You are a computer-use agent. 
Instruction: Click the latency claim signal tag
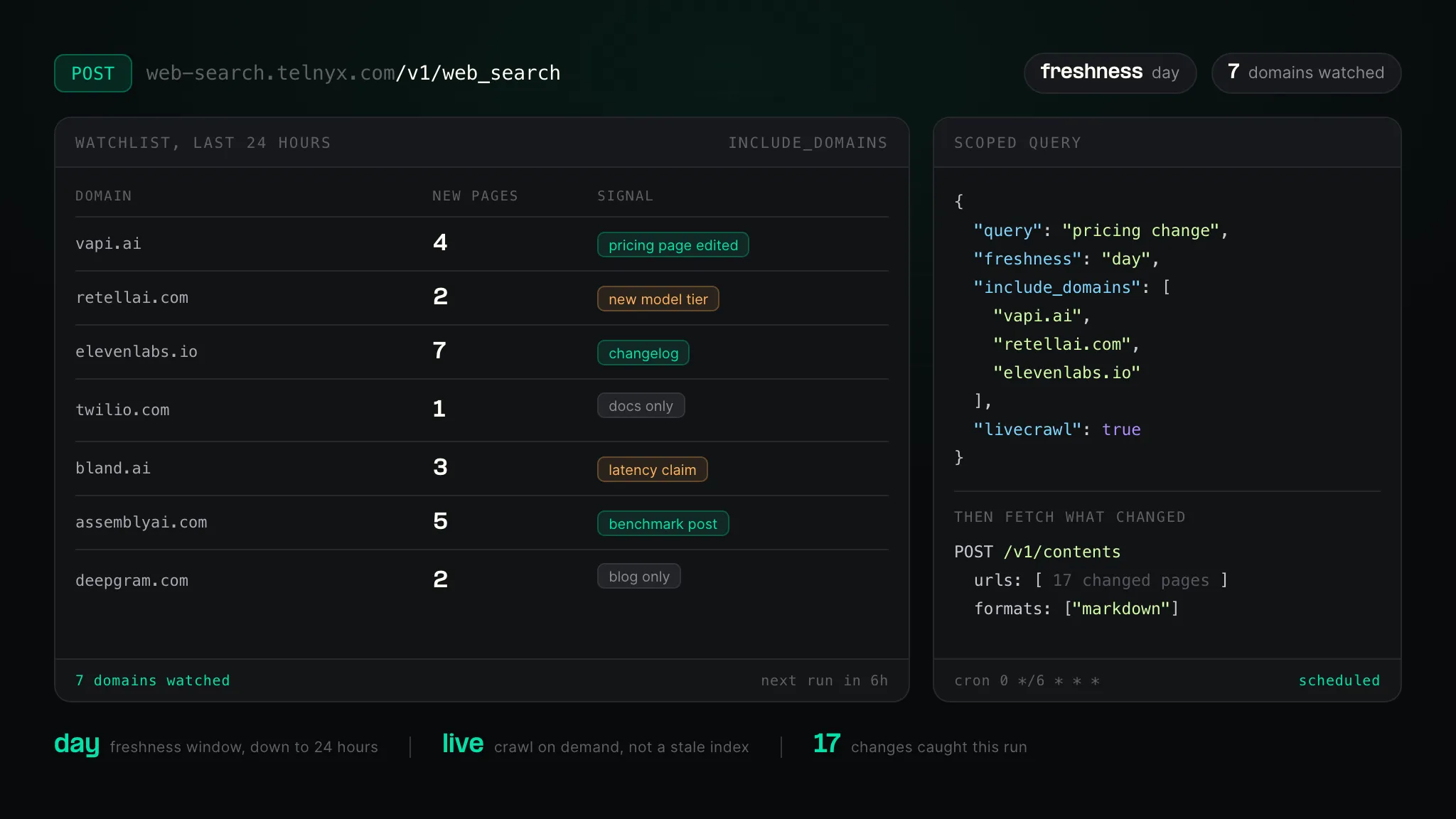coord(653,469)
